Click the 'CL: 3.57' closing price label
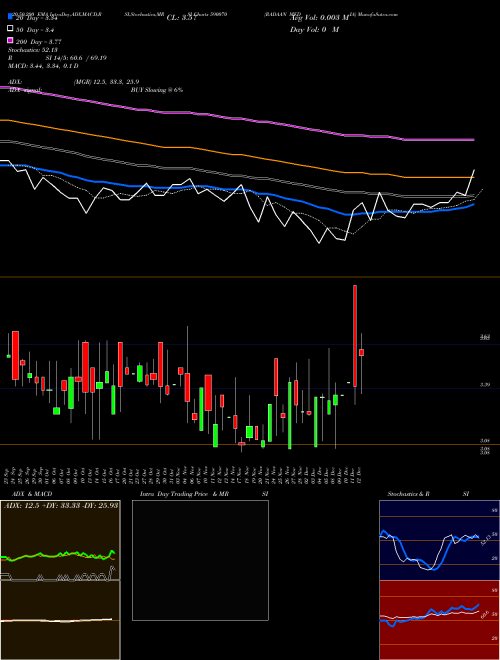 coord(182,18)
